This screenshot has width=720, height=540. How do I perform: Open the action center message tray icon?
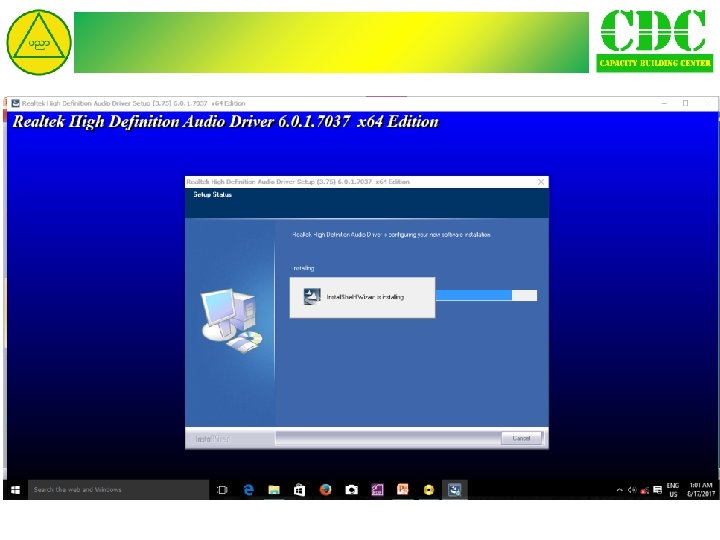point(658,490)
